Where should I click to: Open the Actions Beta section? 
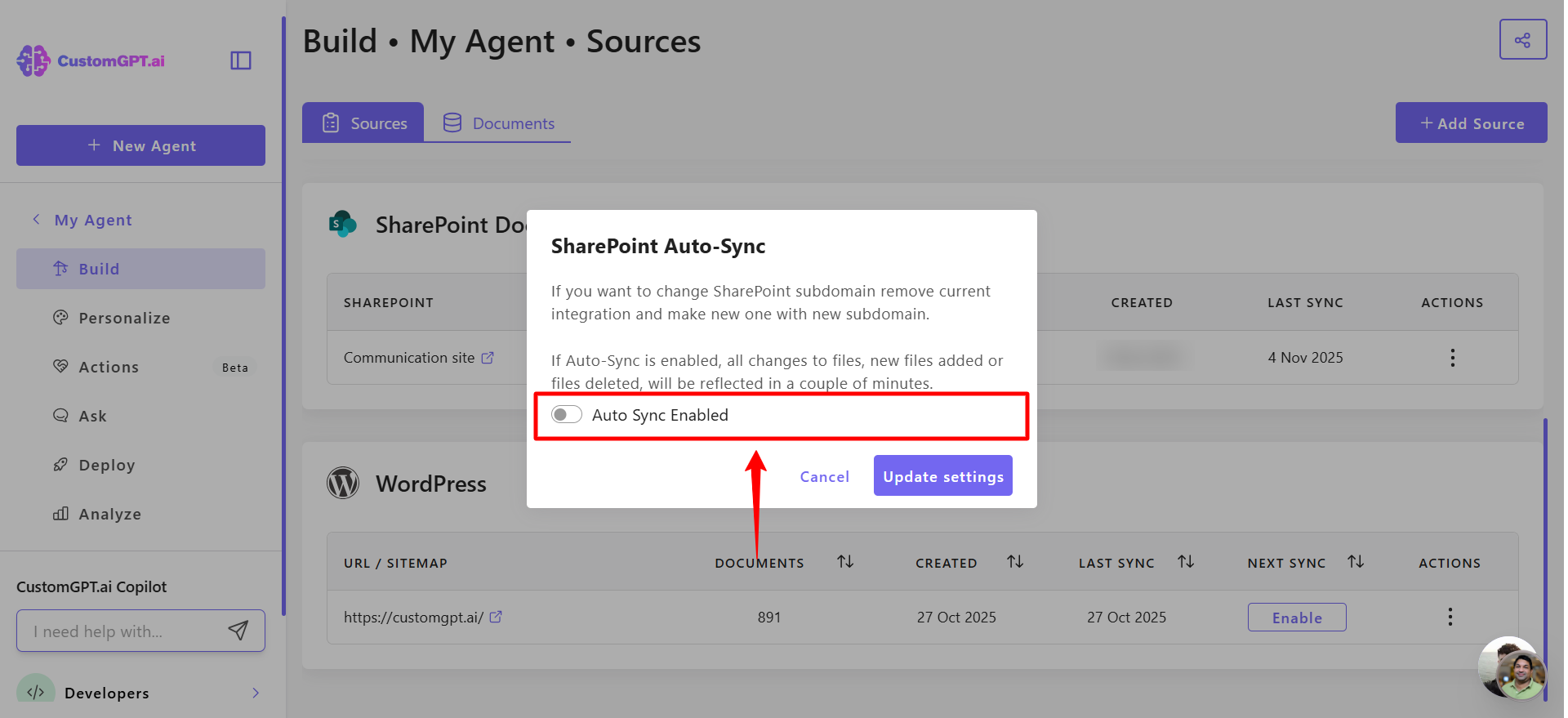tap(140, 367)
